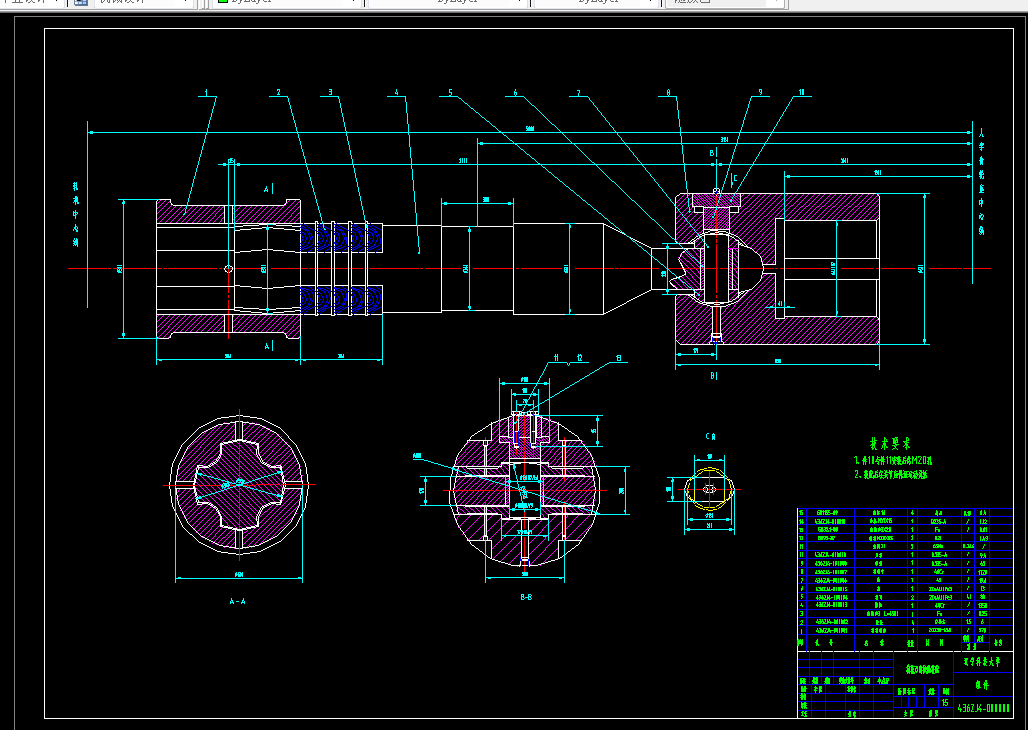Select technical requirement line 1 text
The image size is (1028, 730).
point(893,461)
